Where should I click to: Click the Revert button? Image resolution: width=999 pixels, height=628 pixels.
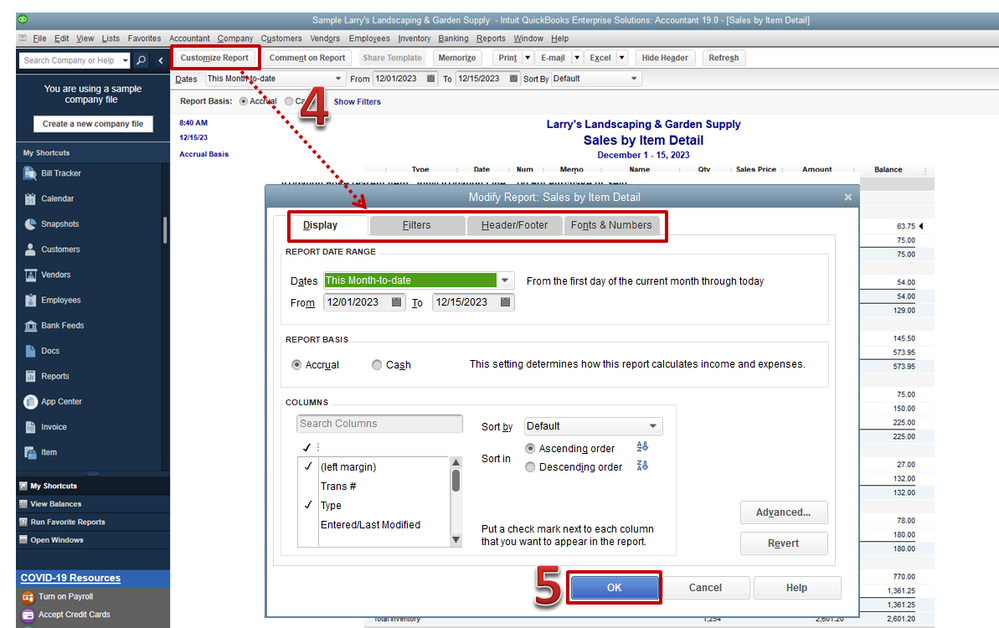tap(784, 543)
